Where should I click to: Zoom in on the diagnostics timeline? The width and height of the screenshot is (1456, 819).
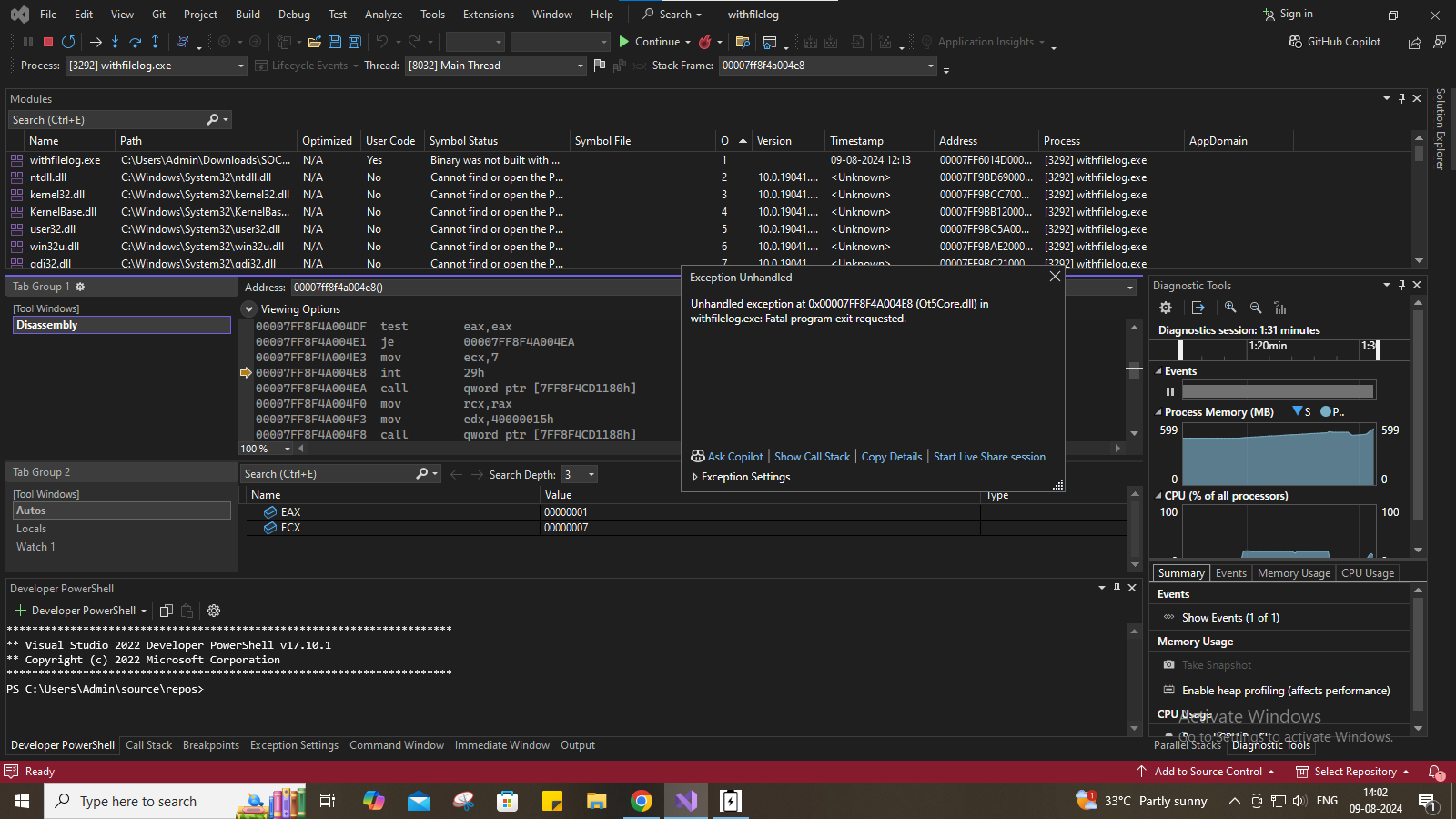(1230, 308)
